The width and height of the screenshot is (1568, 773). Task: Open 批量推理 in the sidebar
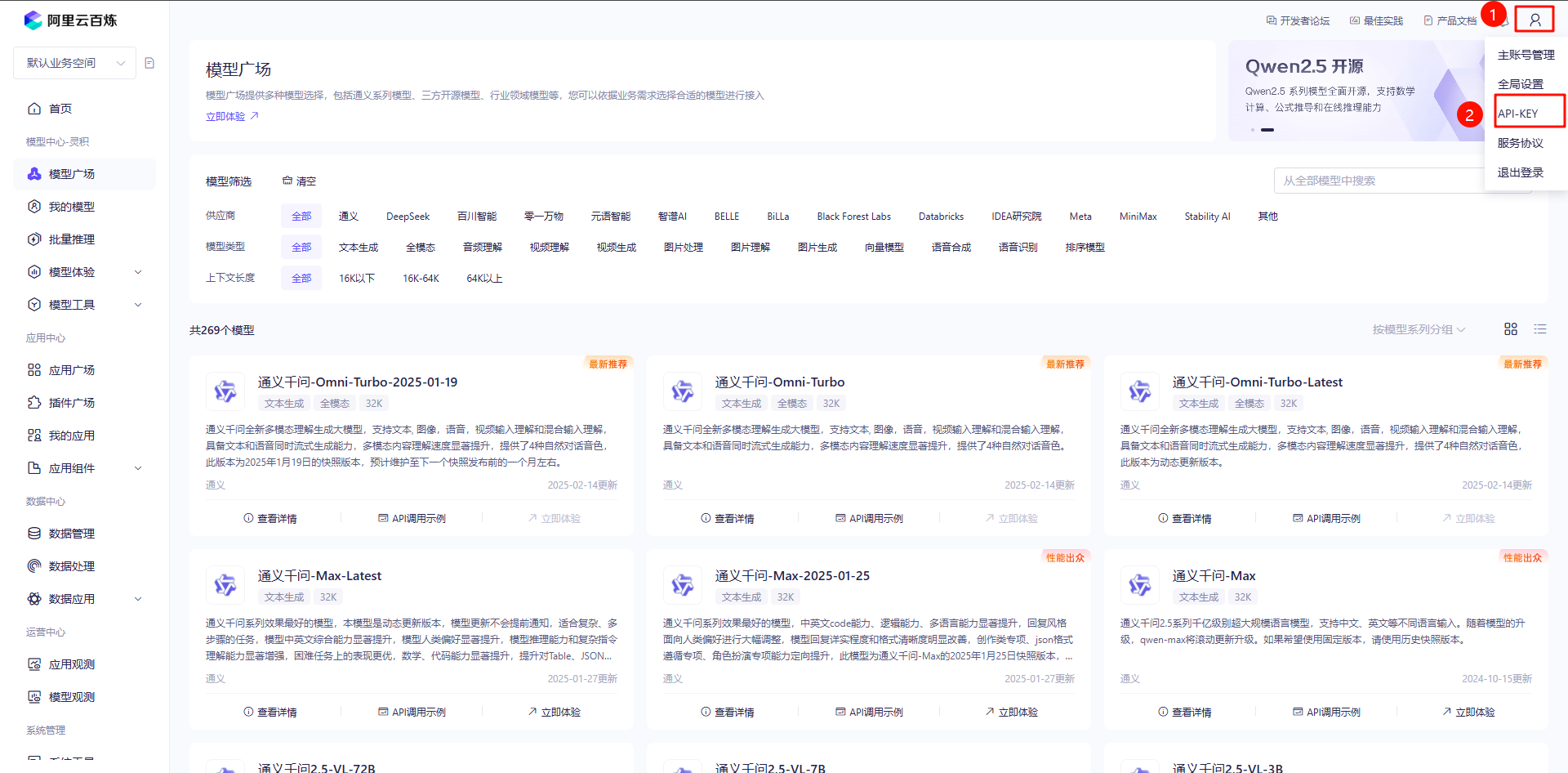click(x=84, y=239)
